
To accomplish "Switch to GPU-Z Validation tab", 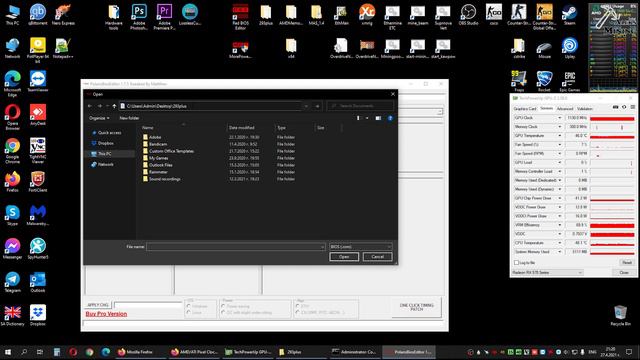I will point(584,109).
